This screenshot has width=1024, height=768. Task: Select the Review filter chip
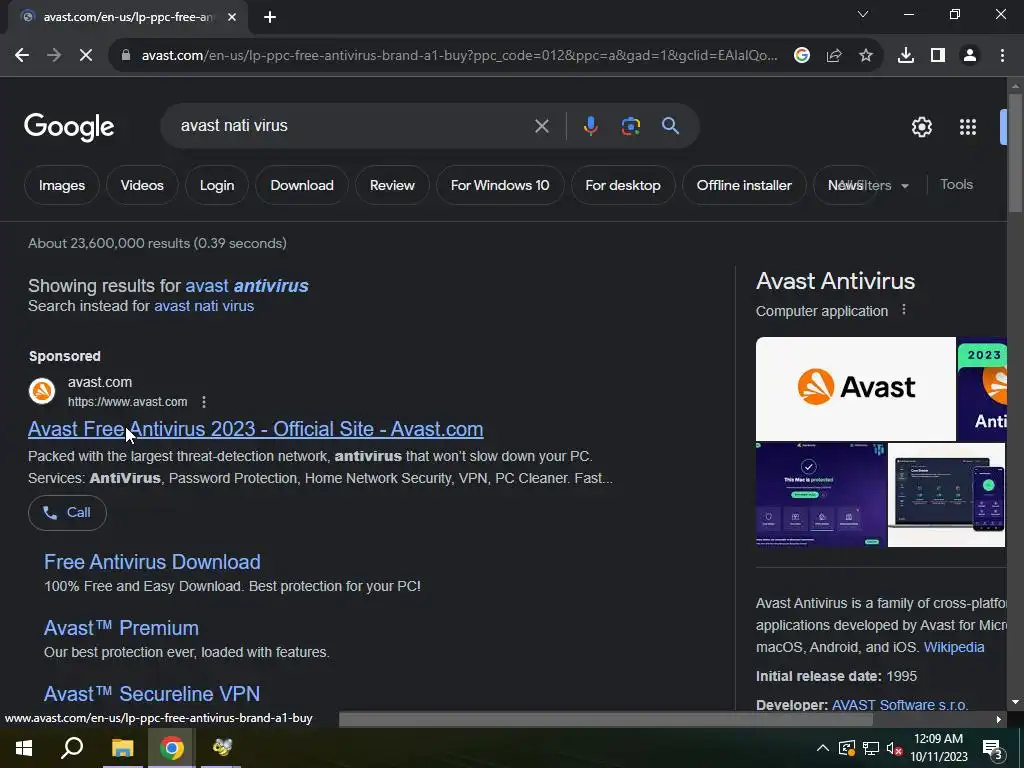[392, 185]
